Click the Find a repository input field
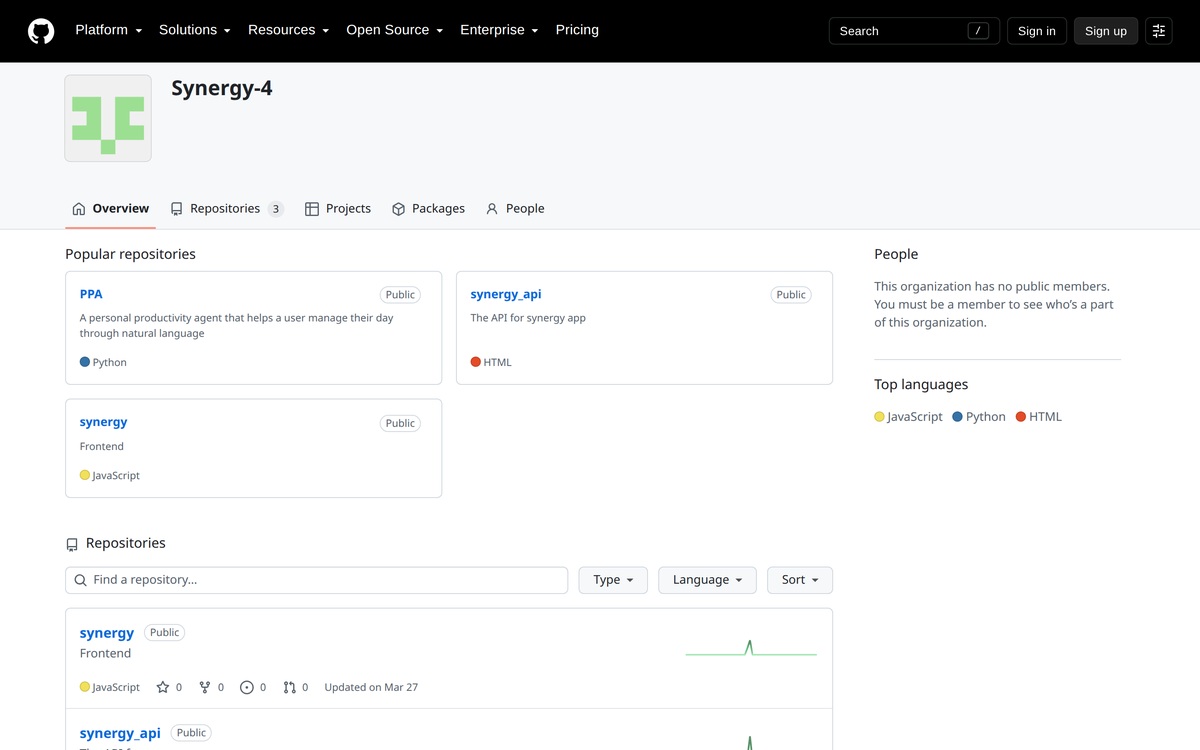 coord(317,580)
